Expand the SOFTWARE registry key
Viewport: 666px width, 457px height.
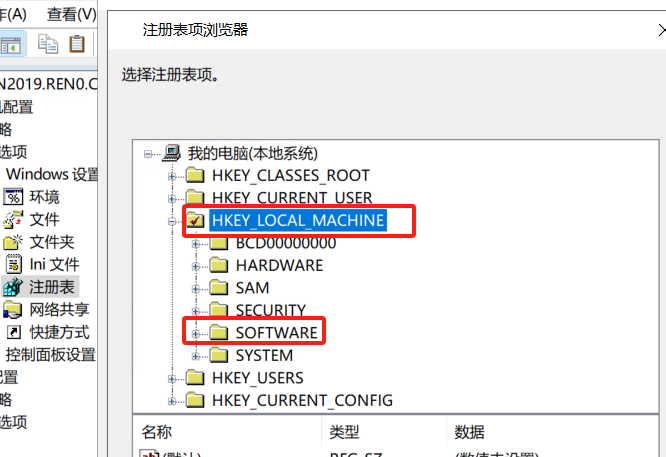tap(196, 333)
